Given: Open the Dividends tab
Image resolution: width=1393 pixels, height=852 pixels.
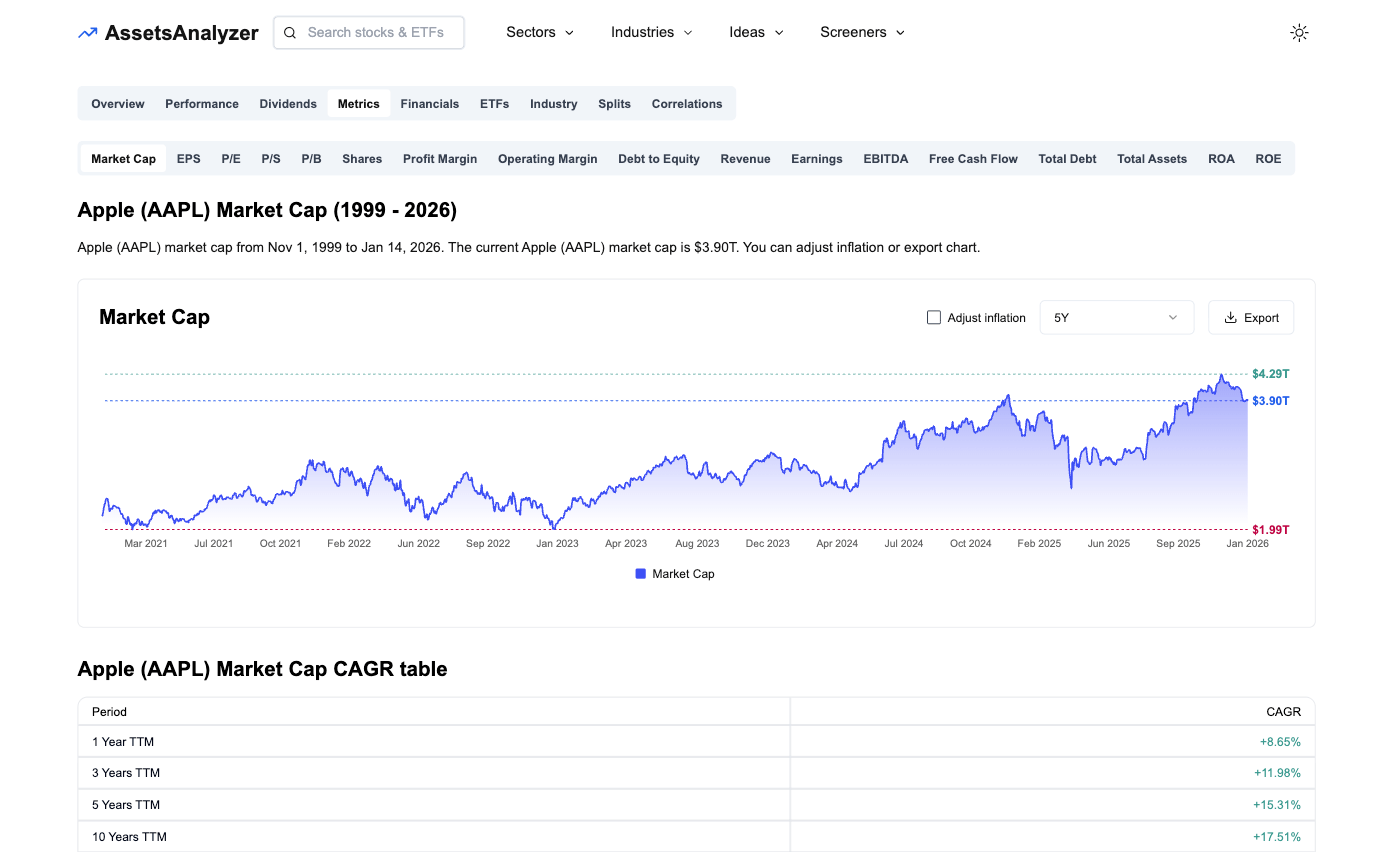Looking at the screenshot, I should point(288,104).
